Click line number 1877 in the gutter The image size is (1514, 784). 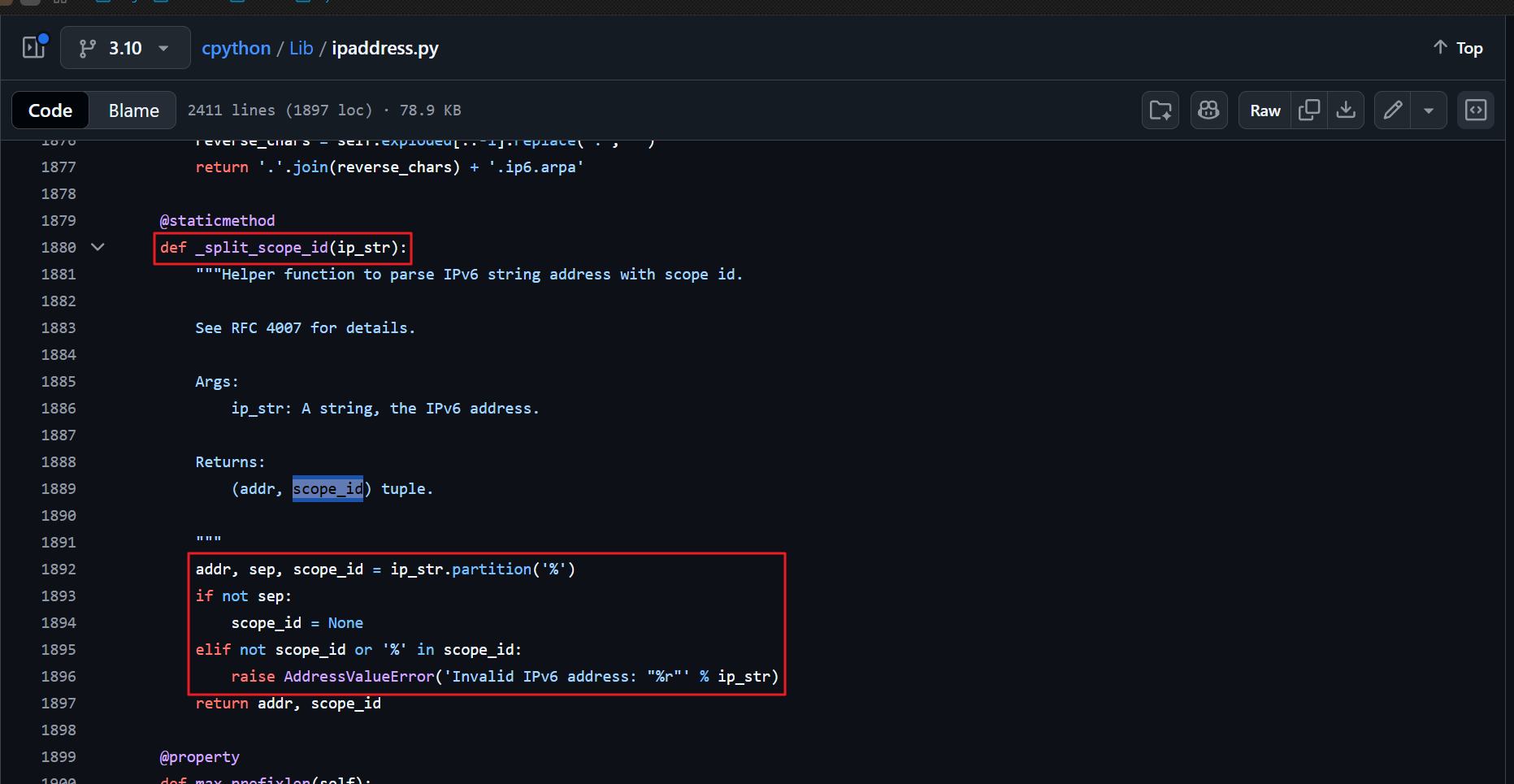coord(59,167)
